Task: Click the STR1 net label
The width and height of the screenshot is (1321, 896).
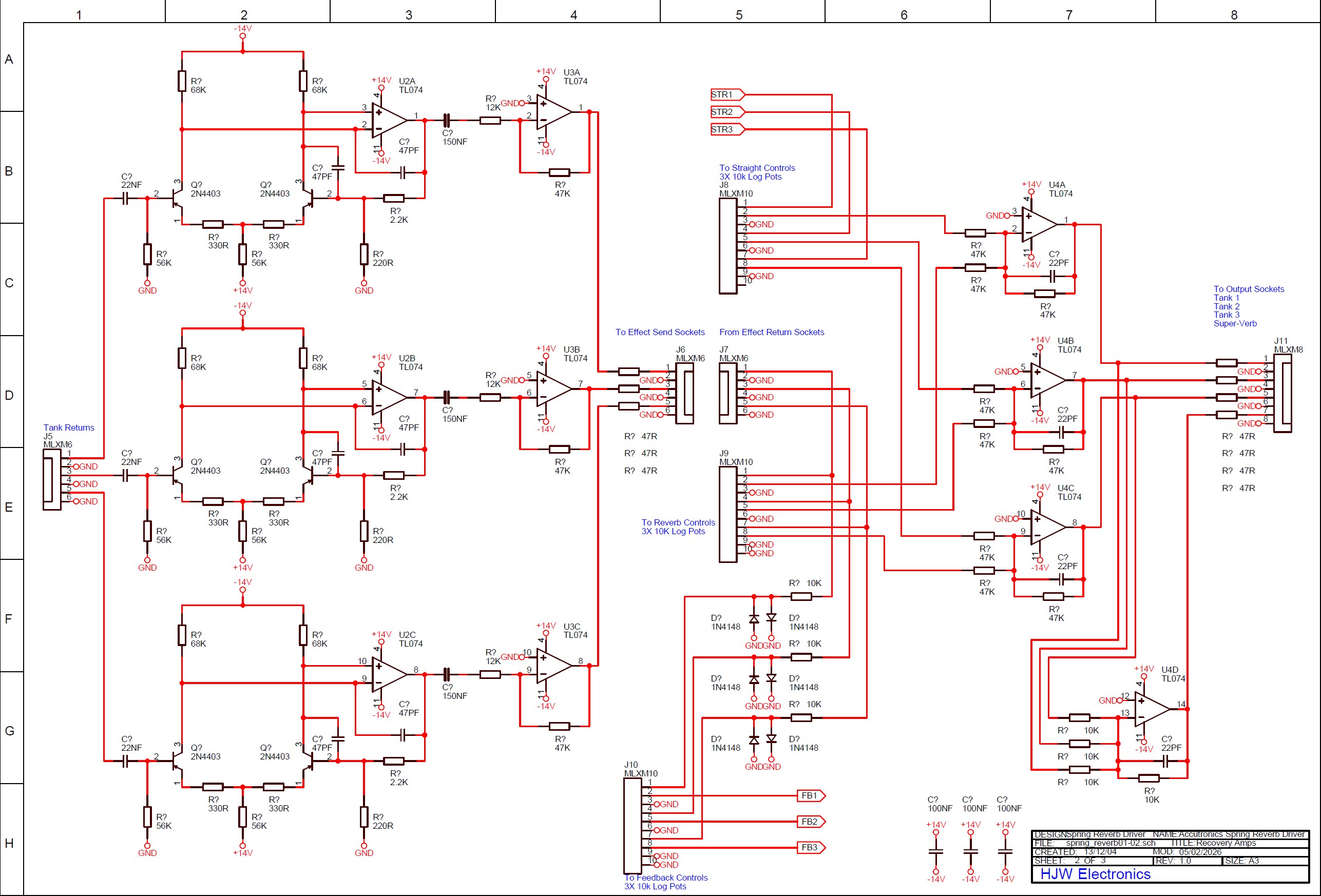Action: (726, 94)
